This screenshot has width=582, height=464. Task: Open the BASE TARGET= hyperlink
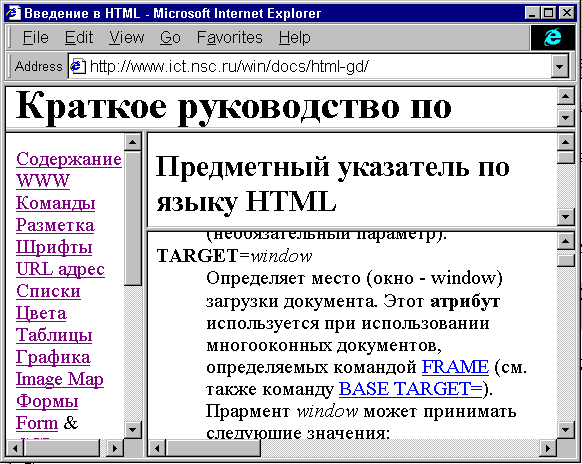click(x=411, y=389)
